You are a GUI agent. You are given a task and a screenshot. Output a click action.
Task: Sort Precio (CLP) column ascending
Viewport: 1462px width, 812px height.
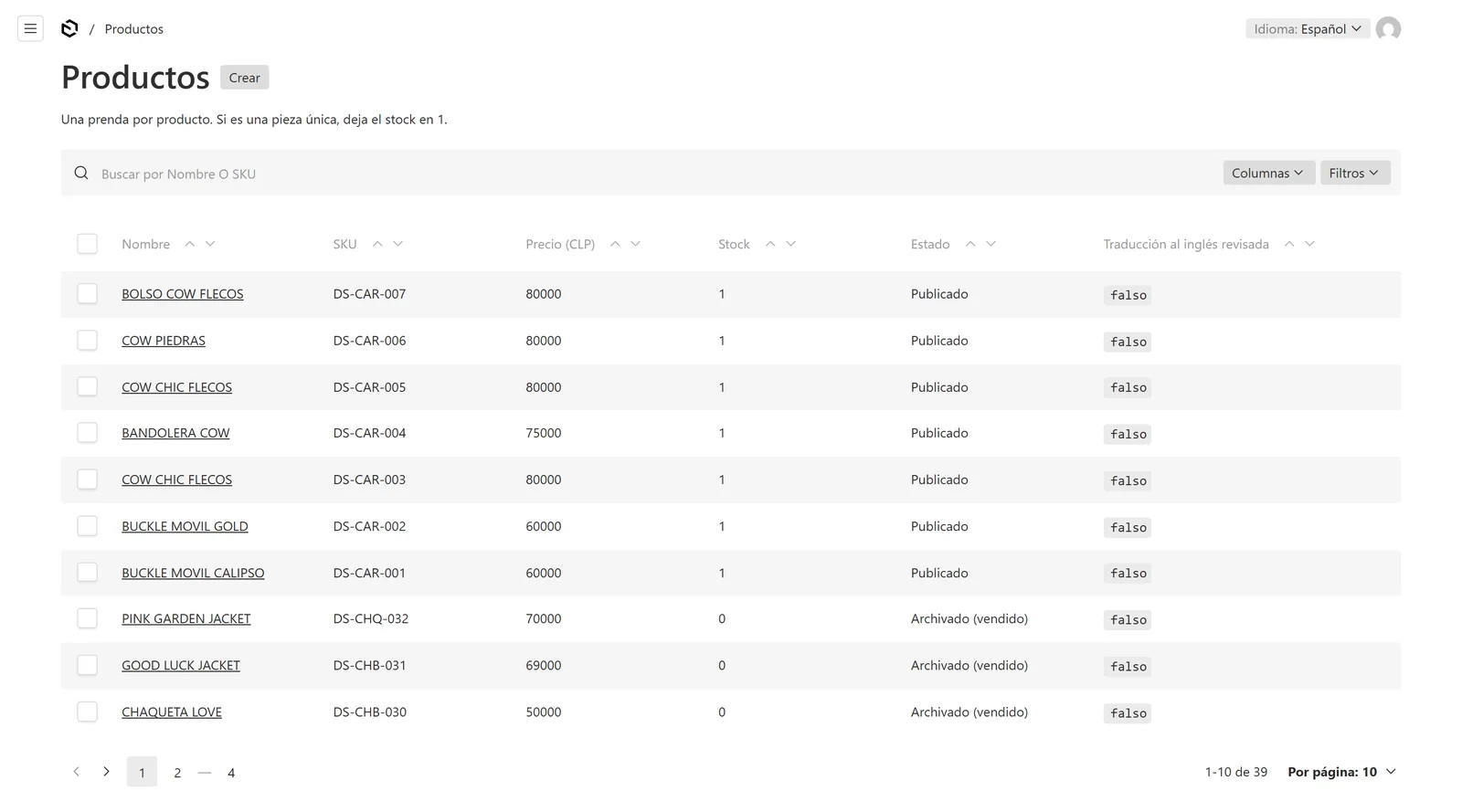[615, 244]
